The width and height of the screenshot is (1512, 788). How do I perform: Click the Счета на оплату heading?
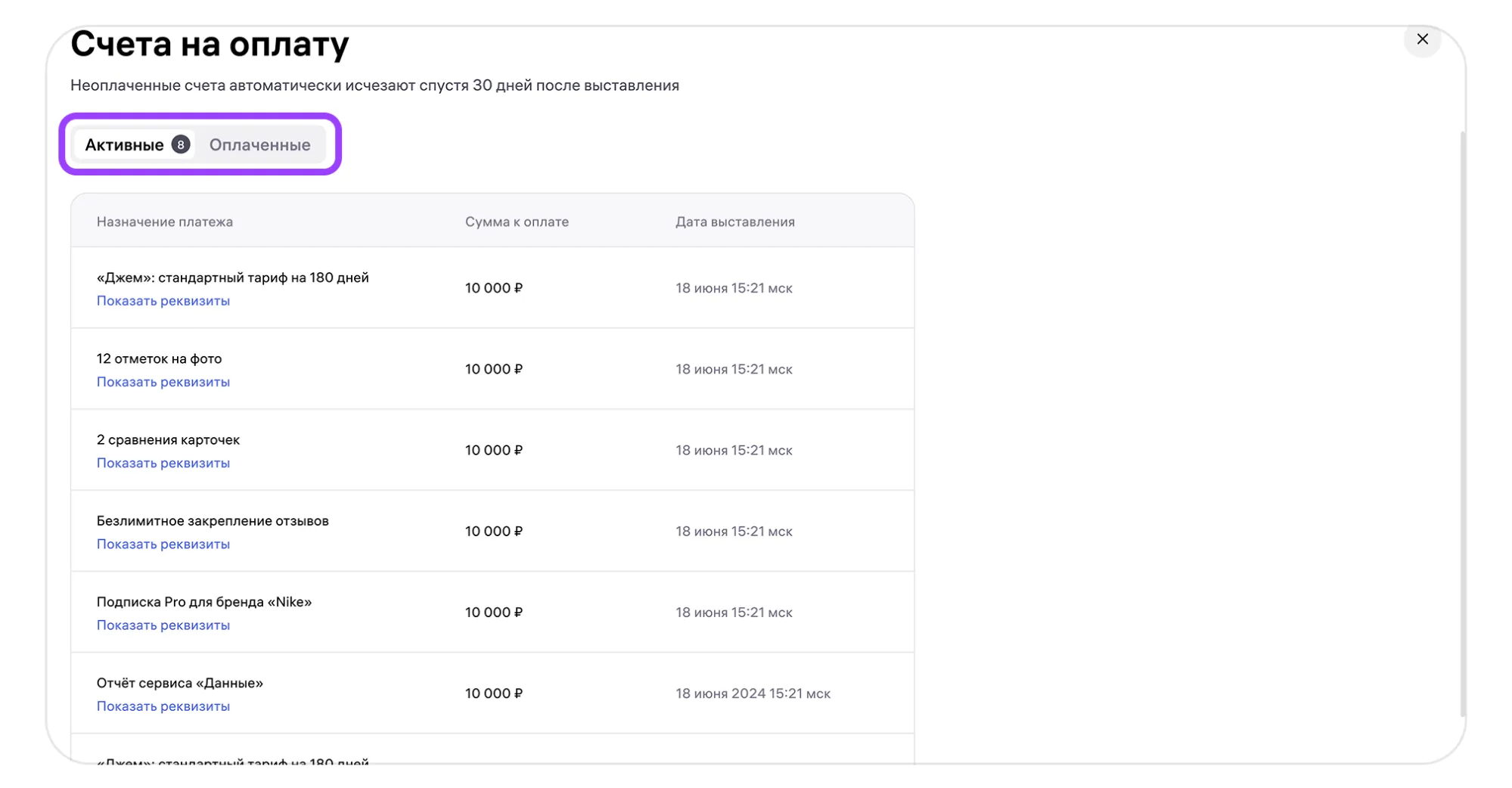pyautogui.click(x=210, y=44)
